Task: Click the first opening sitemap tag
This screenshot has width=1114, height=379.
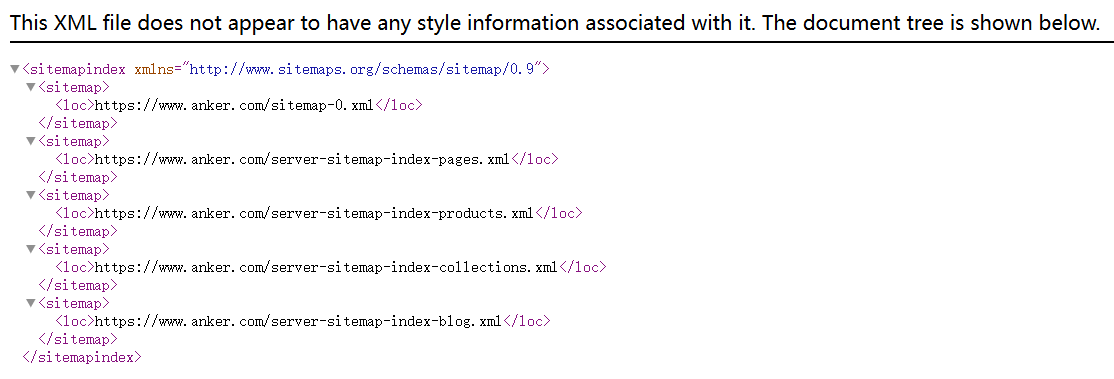Action: pos(74,87)
